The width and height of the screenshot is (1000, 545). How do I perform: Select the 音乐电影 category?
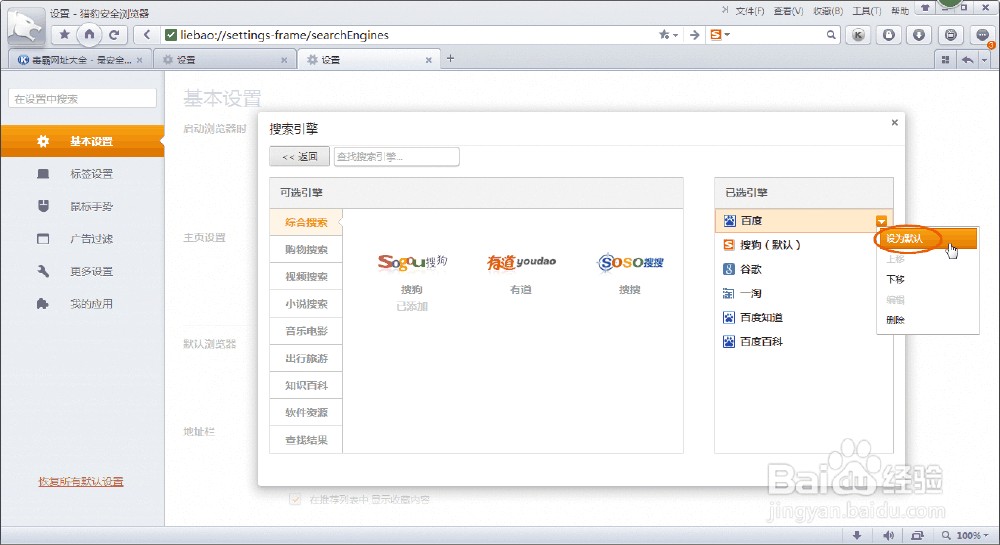coord(306,331)
